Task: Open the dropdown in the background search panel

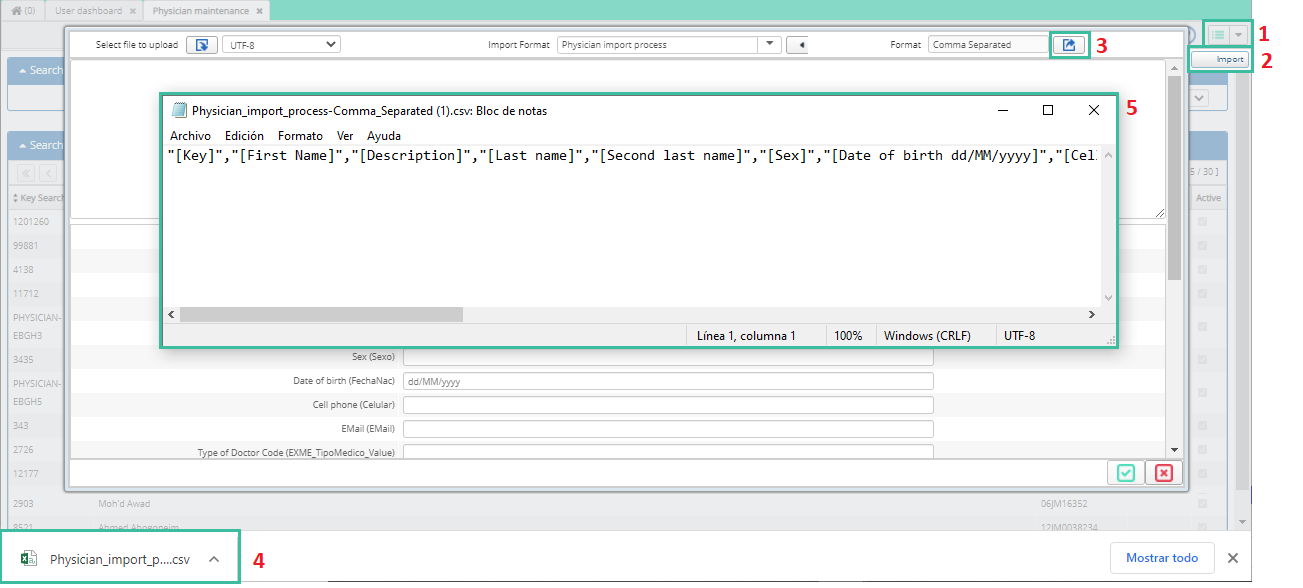Action: [x=1199, y=98]
